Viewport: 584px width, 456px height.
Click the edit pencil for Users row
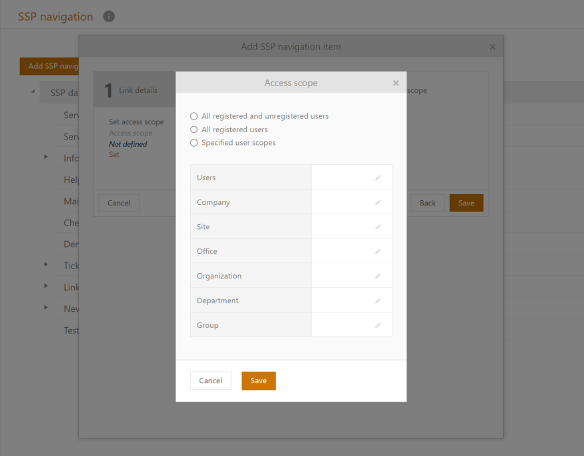378,178
